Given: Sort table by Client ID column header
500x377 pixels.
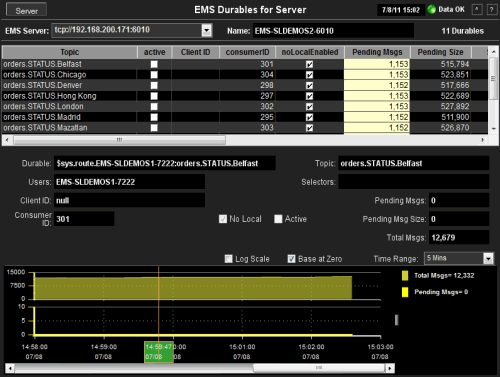Looking at the screenshot, I should (x=195, y=52).
